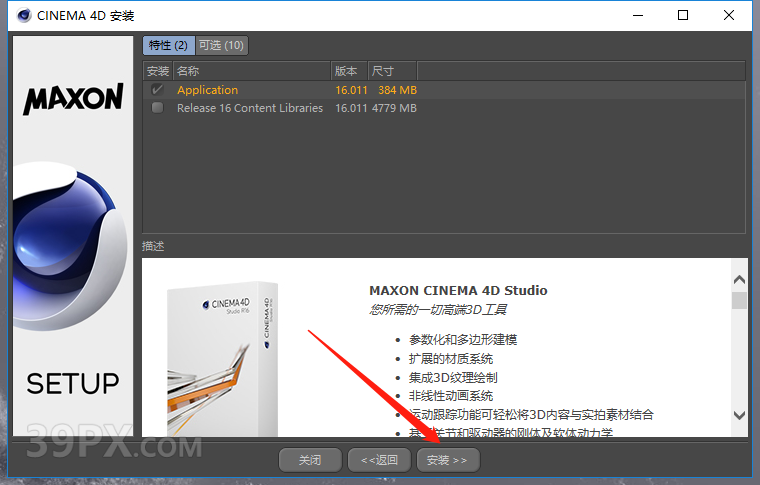Switch to the 特性 (2) tab
The image size is (760, 485).
169,46
